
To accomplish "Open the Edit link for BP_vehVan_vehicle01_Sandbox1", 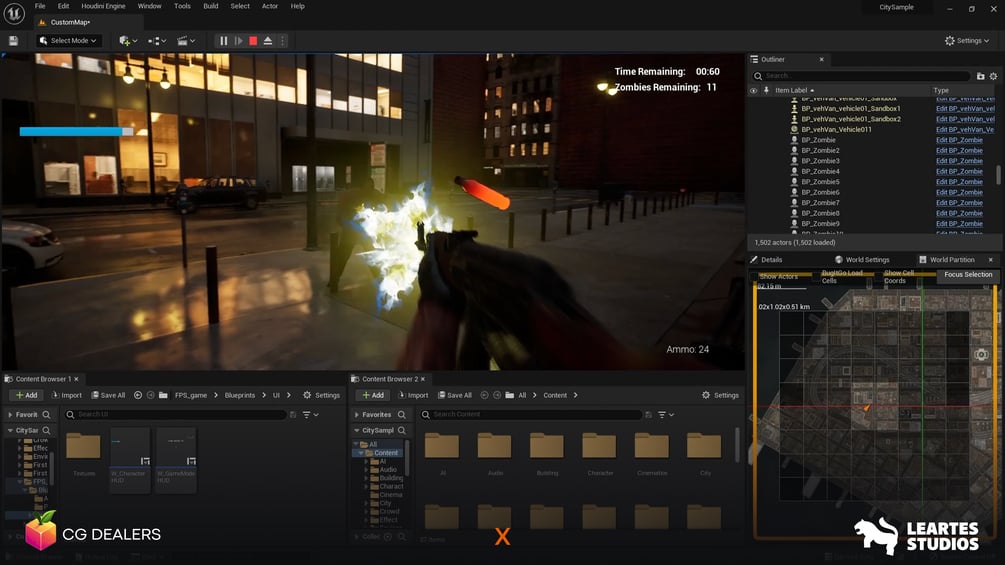I will 965,109.
